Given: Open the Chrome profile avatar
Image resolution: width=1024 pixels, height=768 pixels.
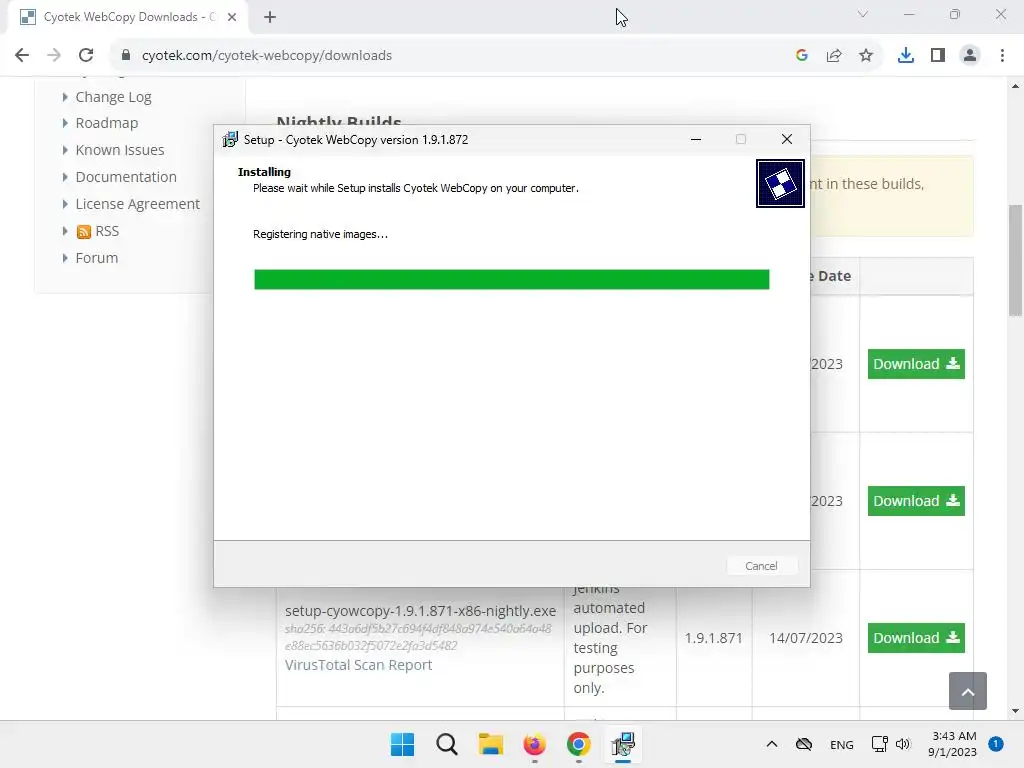Looking at the screenshot, I should [x=970, y=55].
